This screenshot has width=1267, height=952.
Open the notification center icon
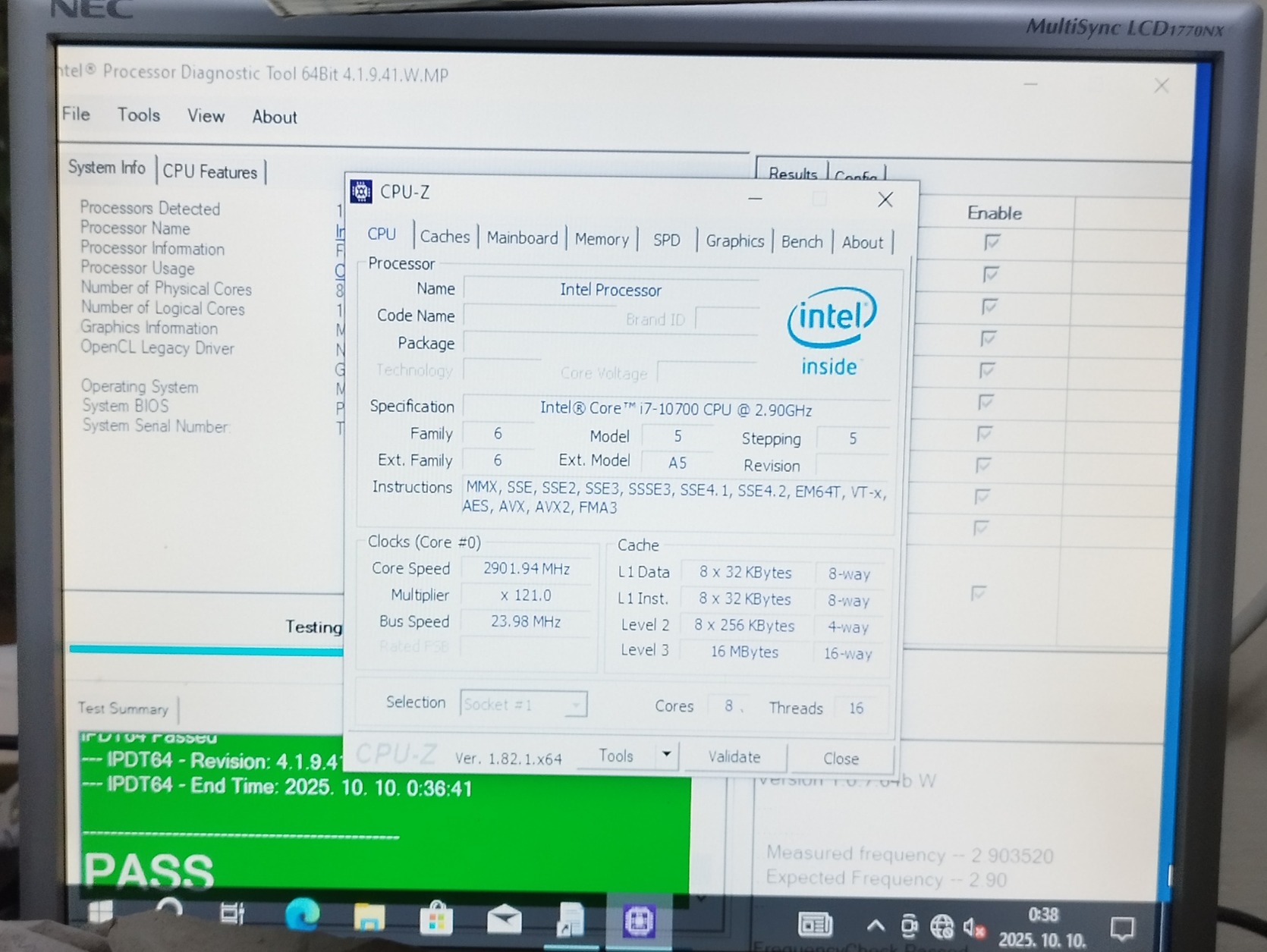(x=1122, y=928)
